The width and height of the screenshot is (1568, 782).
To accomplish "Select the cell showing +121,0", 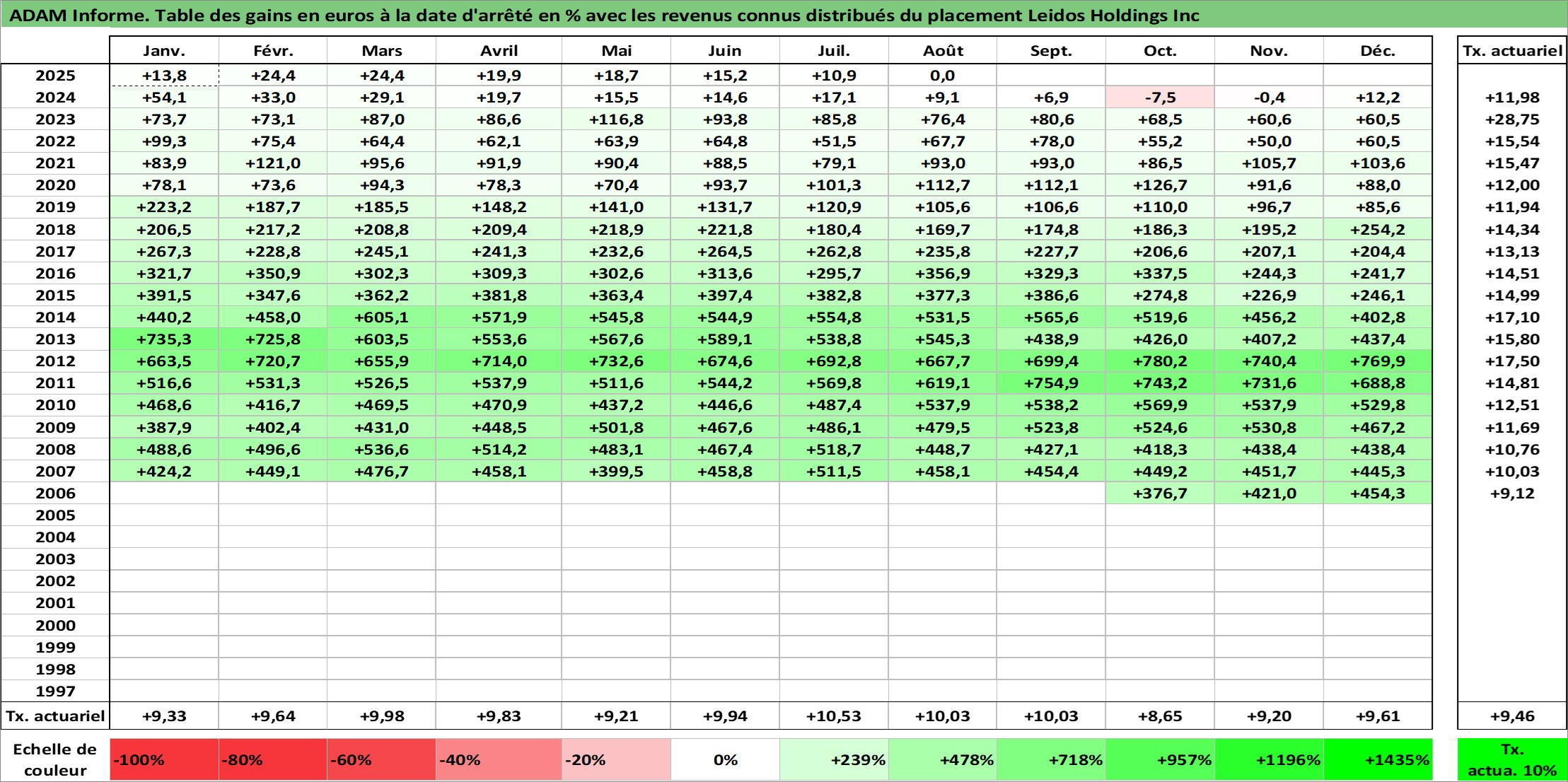I will [x=273, y=163].
